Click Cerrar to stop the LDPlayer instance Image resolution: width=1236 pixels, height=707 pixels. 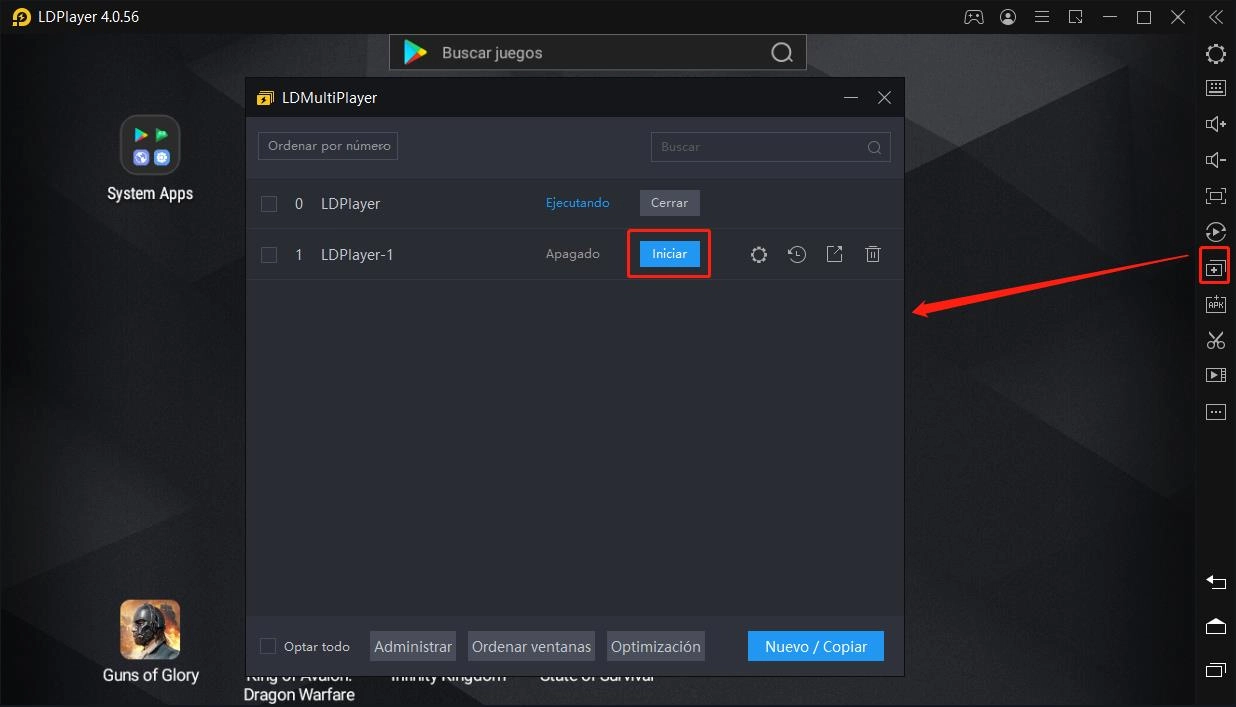(670, 203)
